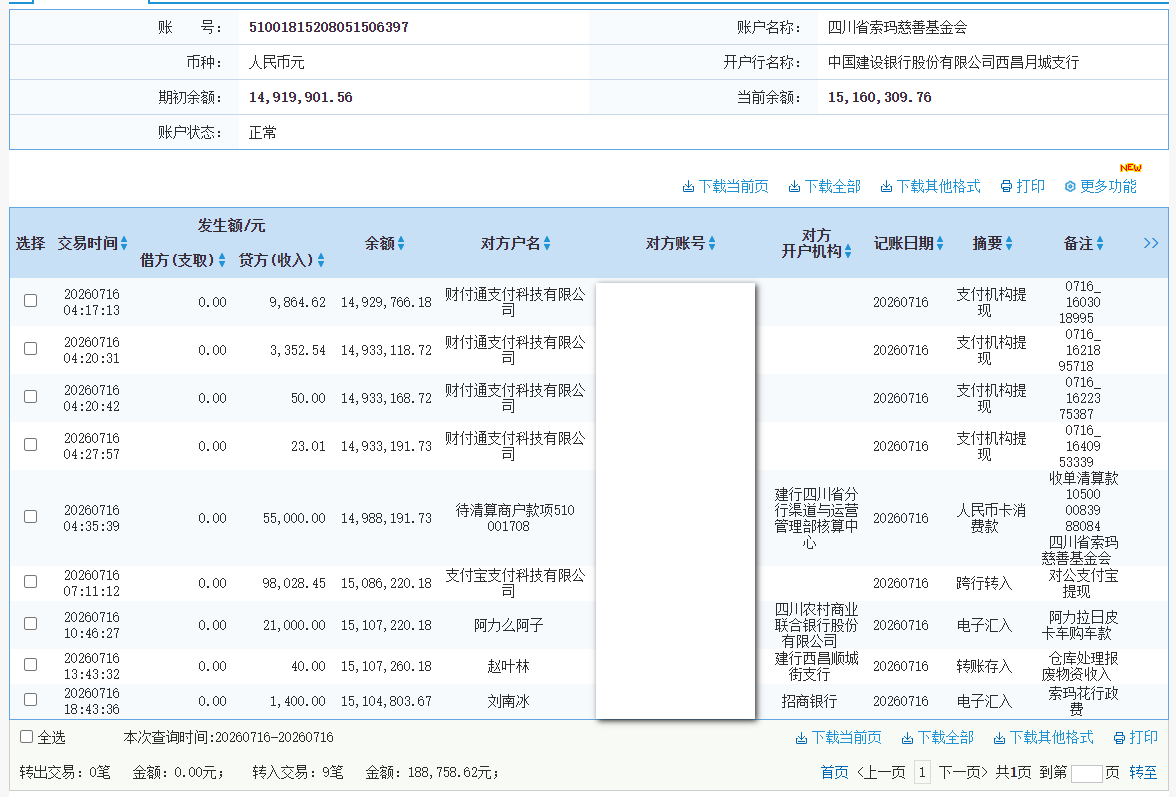Sort by summary column arrows
The width and height of the screenshot is (1176, 797).
tap(1009, 243)
